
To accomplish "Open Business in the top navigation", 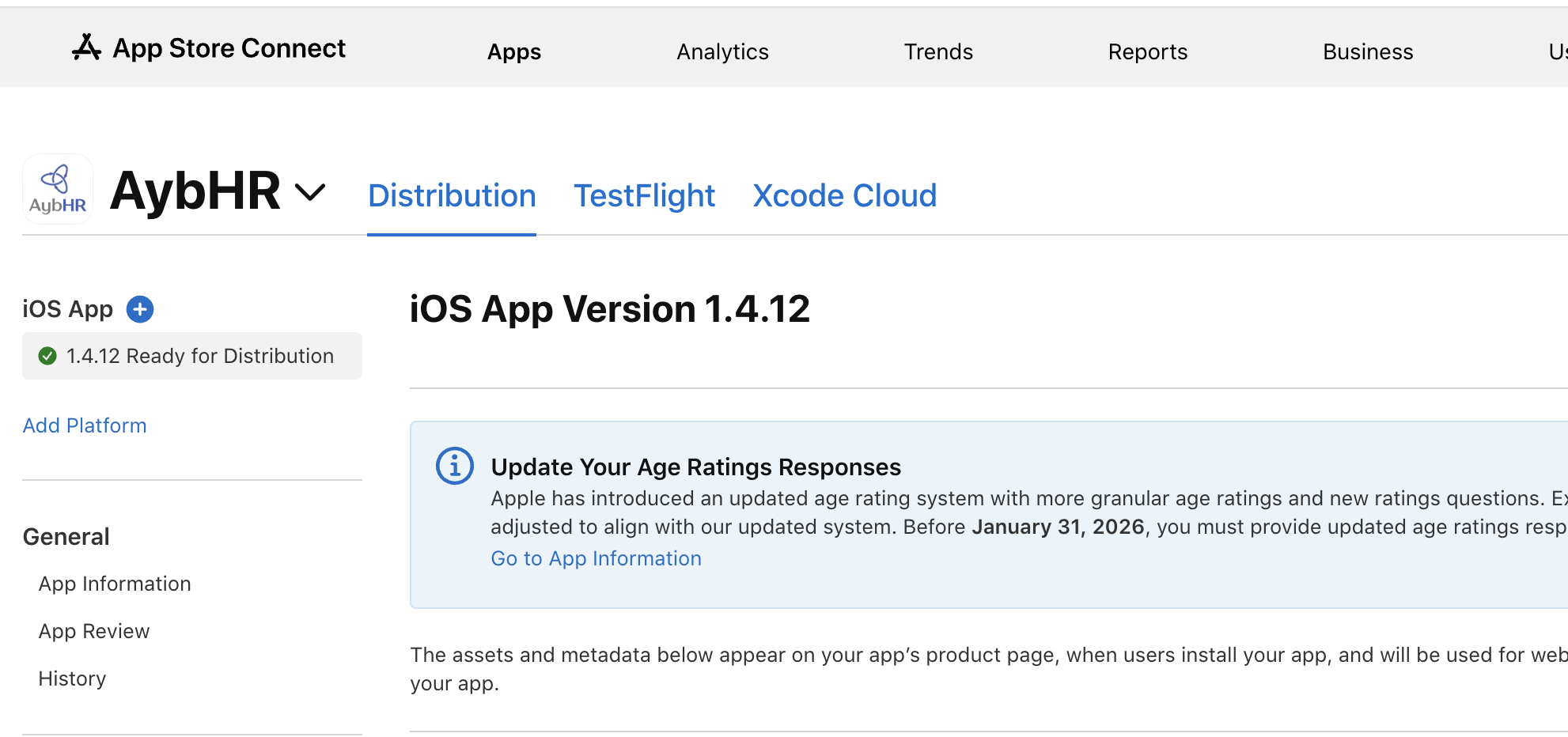I will coord(1368,52).
